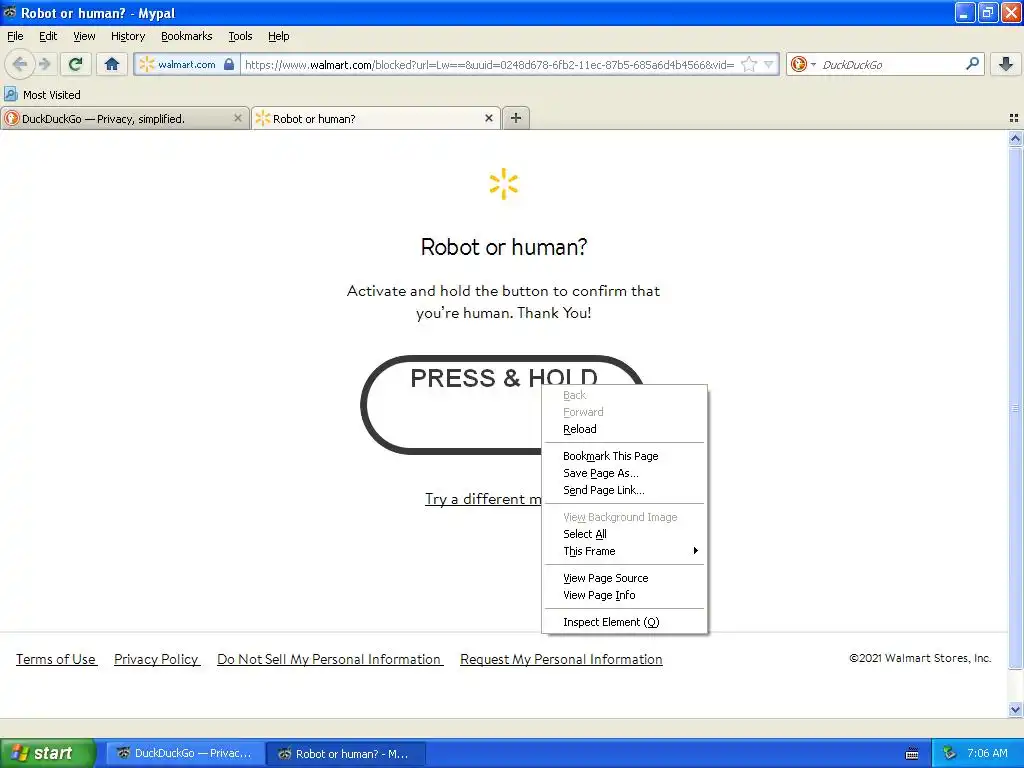
Task: Click the Try a different method link
Action: pos(483,499)
